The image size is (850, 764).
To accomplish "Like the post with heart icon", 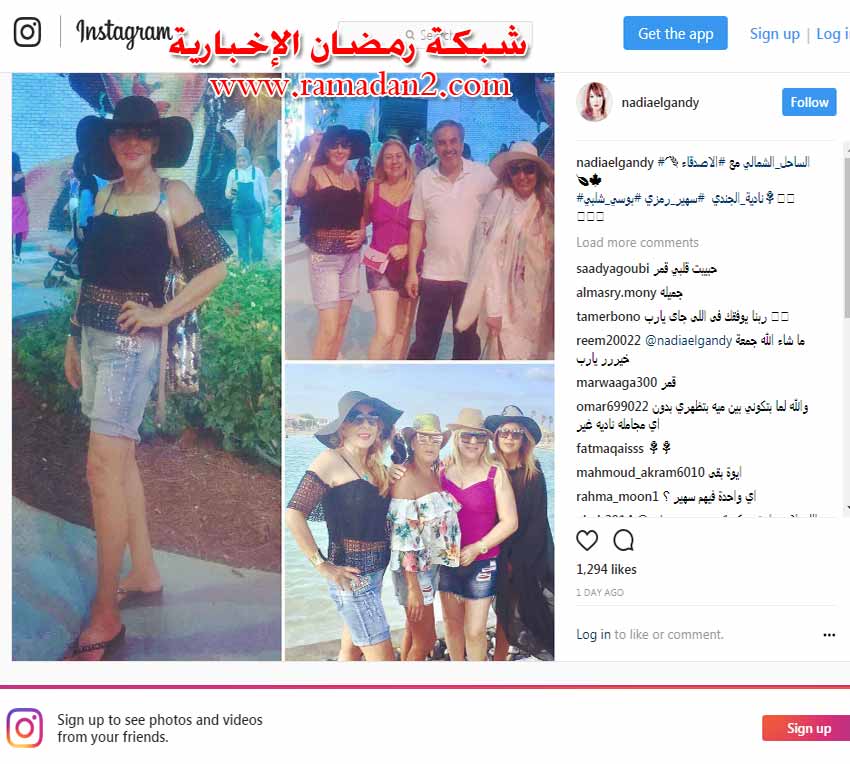I will click(x=587, y=541).
